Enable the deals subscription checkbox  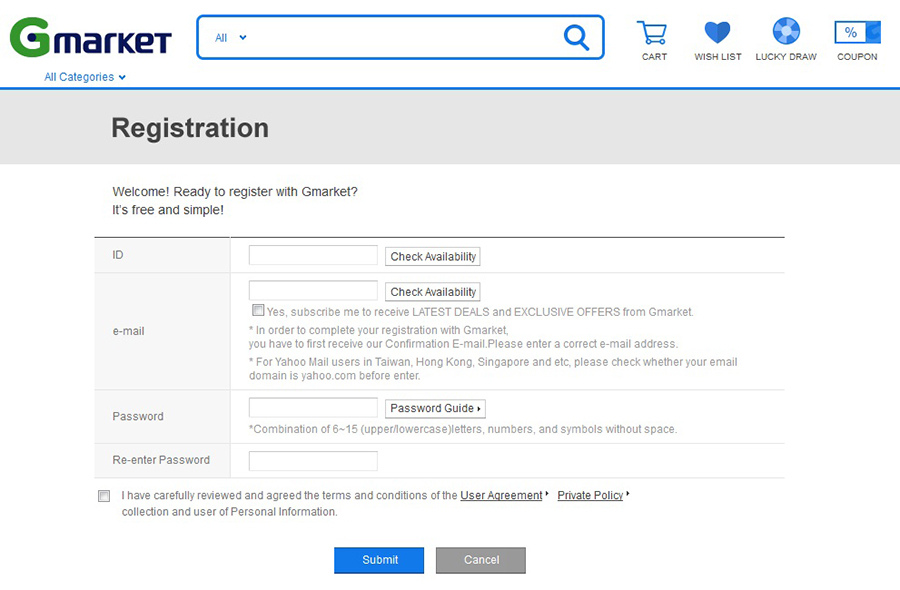point(258,310)
